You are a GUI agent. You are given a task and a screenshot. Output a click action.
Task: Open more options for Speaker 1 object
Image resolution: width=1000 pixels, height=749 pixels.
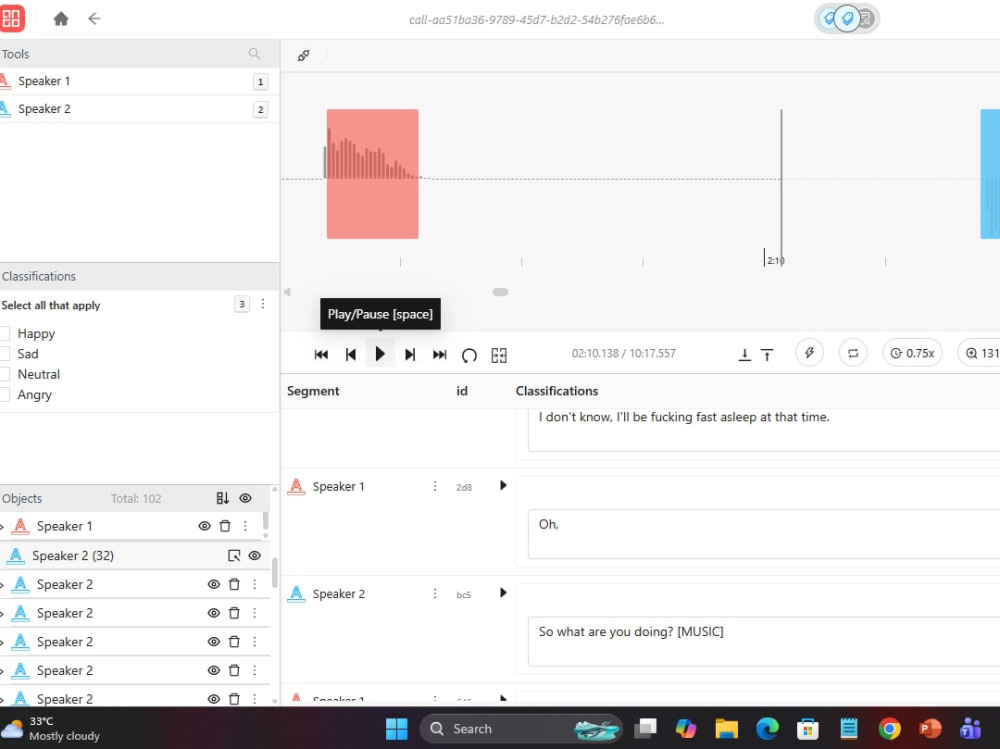pyautogui.click(x=246, y=526)
